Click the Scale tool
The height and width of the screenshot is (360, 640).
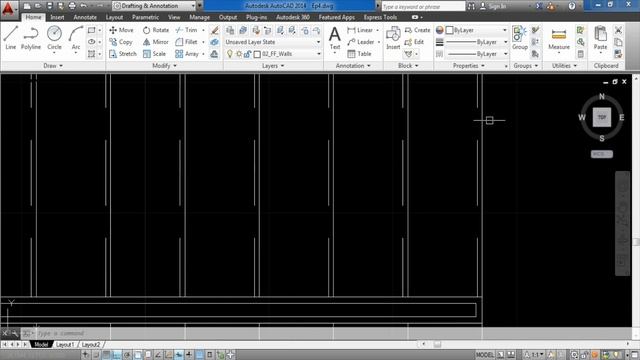tap(154, 54)
